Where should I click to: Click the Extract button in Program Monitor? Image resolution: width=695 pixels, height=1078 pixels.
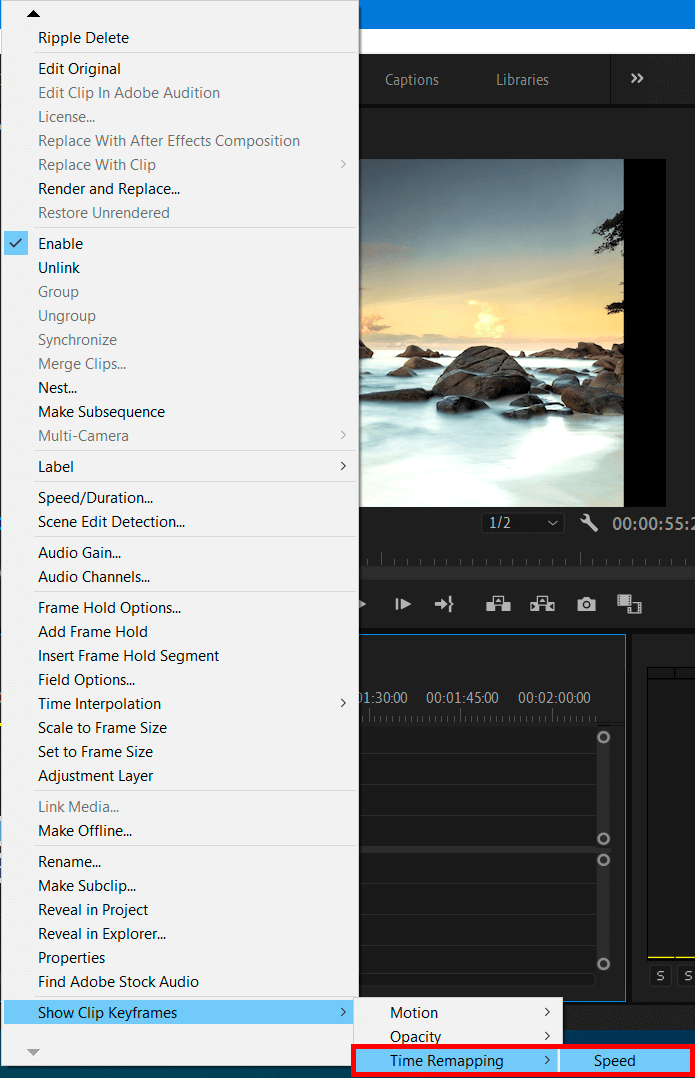click(542, 604)
